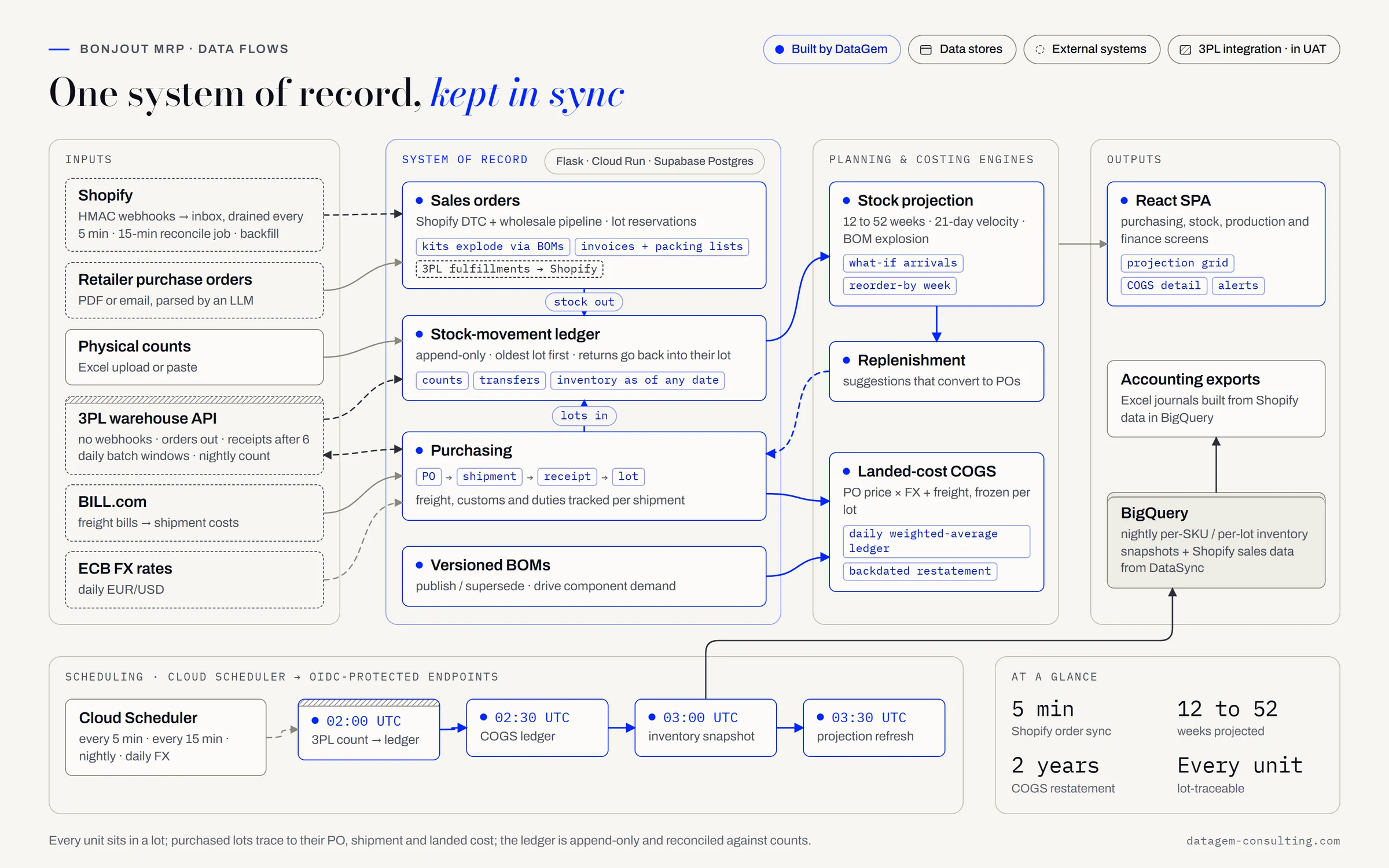
Task: Select the Accounting exports card
Action: point(1216,399)
